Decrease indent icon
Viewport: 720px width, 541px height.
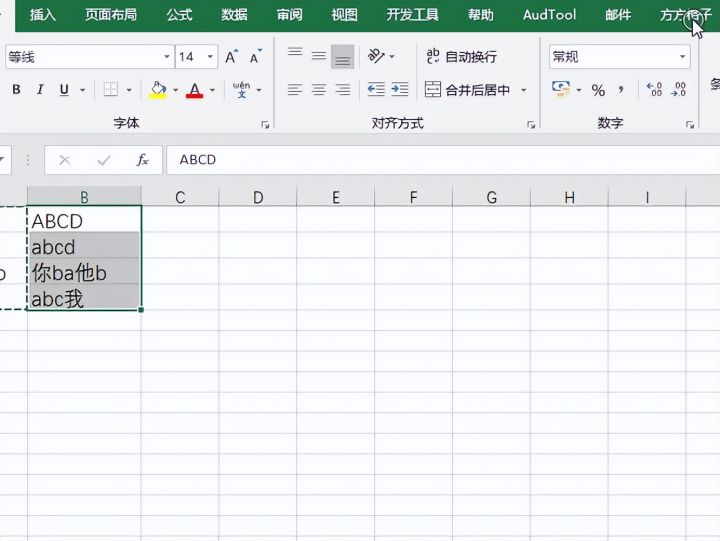pos(376,90)
